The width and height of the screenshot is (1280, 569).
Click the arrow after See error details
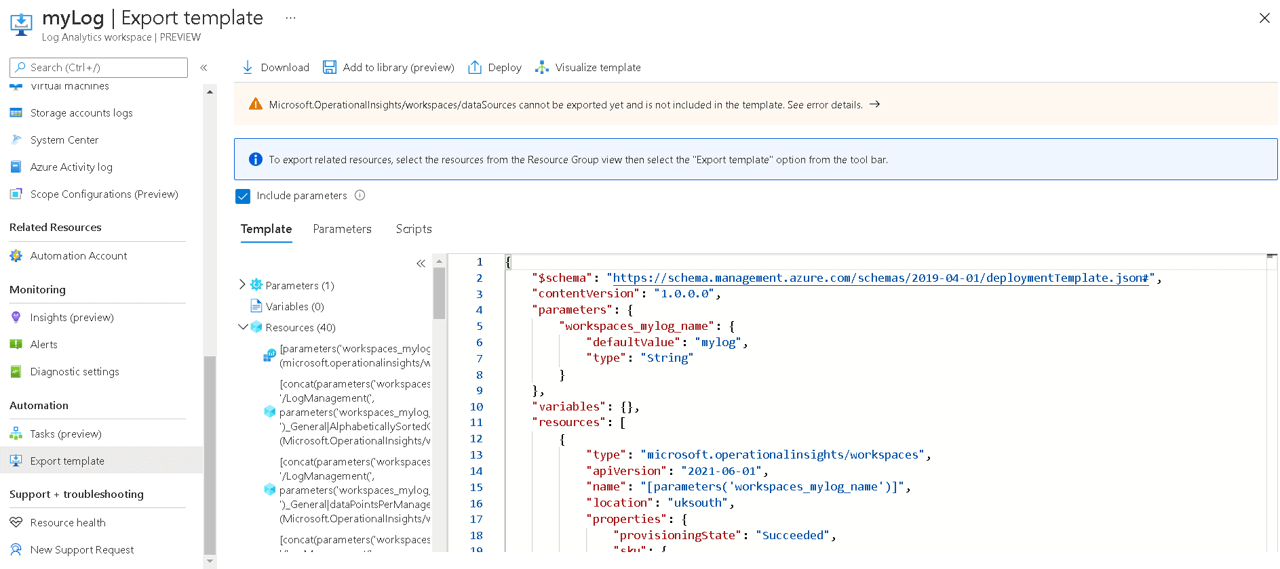[x=875, y=104]
